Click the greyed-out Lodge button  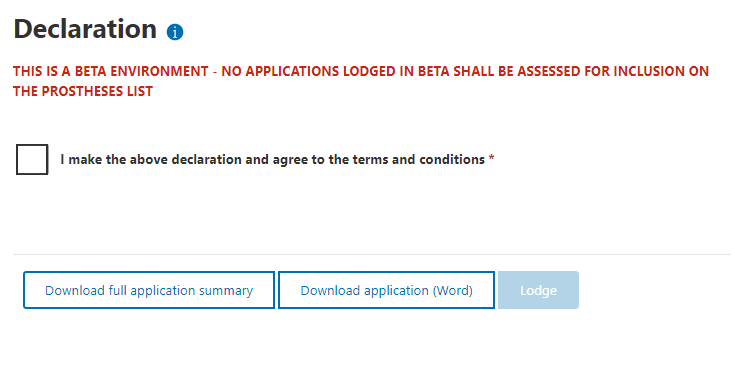pyautogui.click(x=538, y=290)
